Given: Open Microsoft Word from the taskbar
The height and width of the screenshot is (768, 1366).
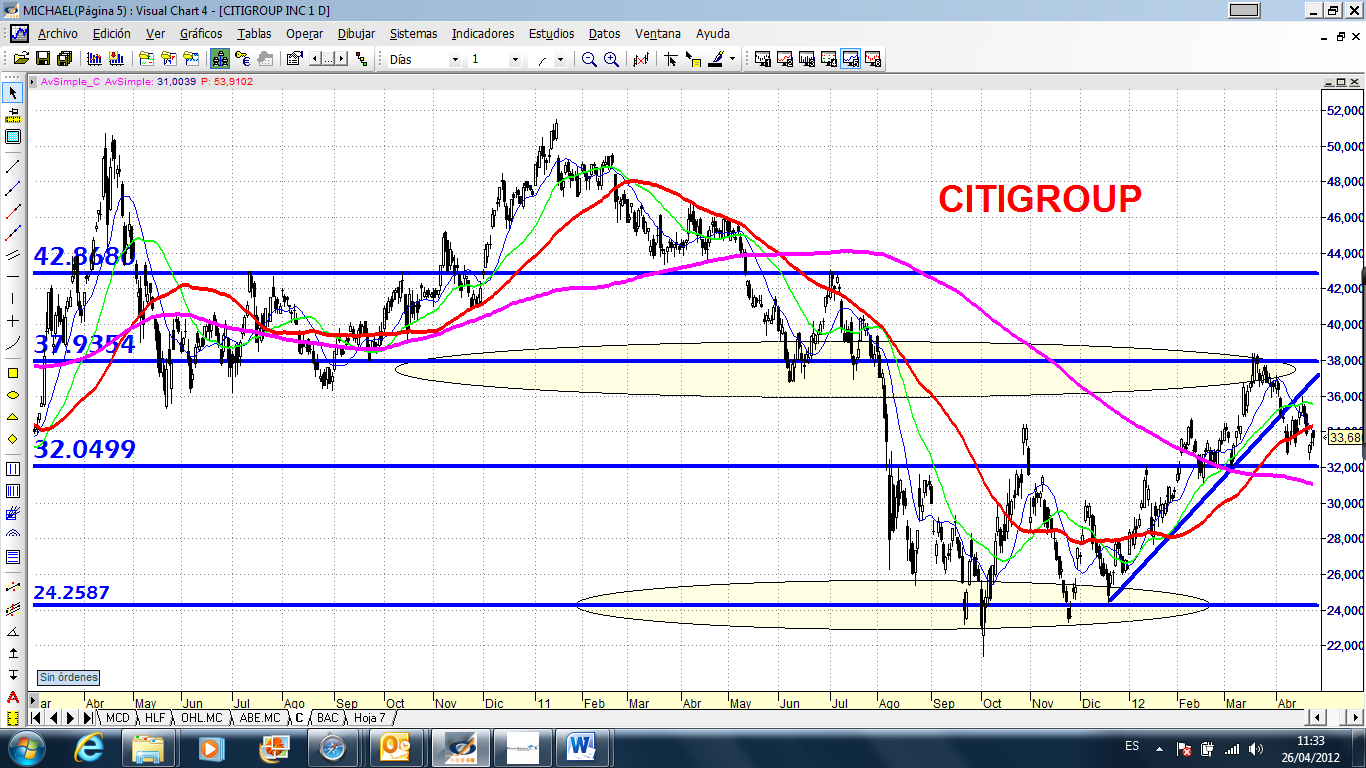Looking at the screenshot, I should tap(580, 747).
